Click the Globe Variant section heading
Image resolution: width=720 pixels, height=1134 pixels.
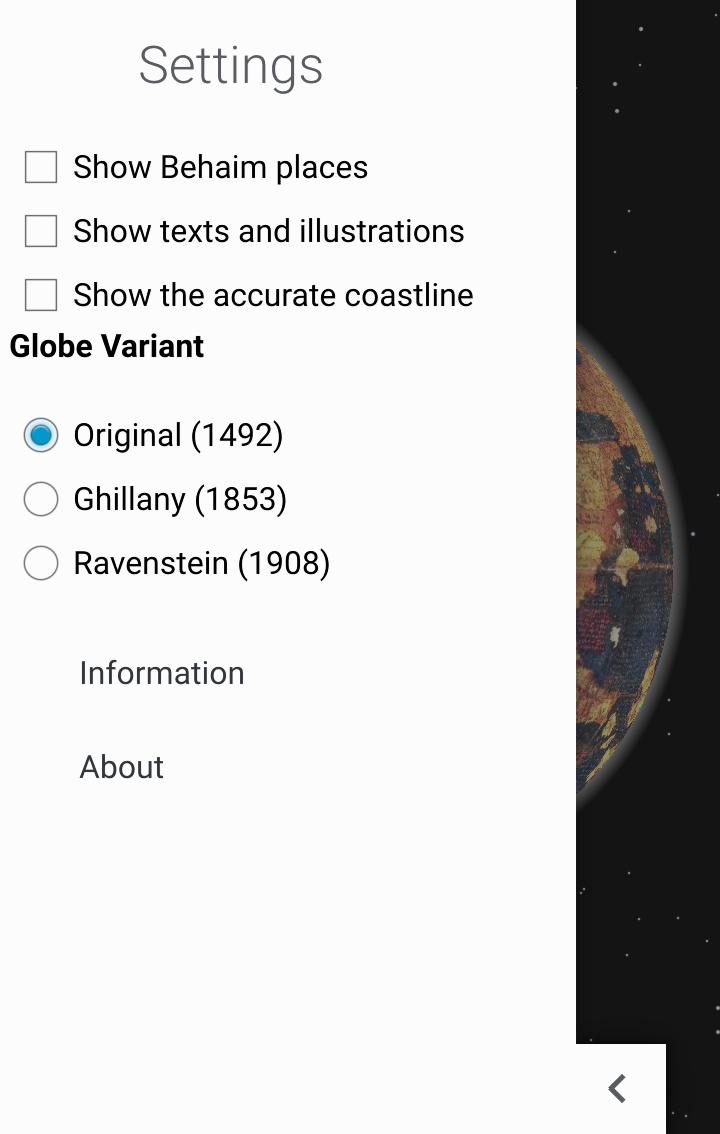click(107, 346)
